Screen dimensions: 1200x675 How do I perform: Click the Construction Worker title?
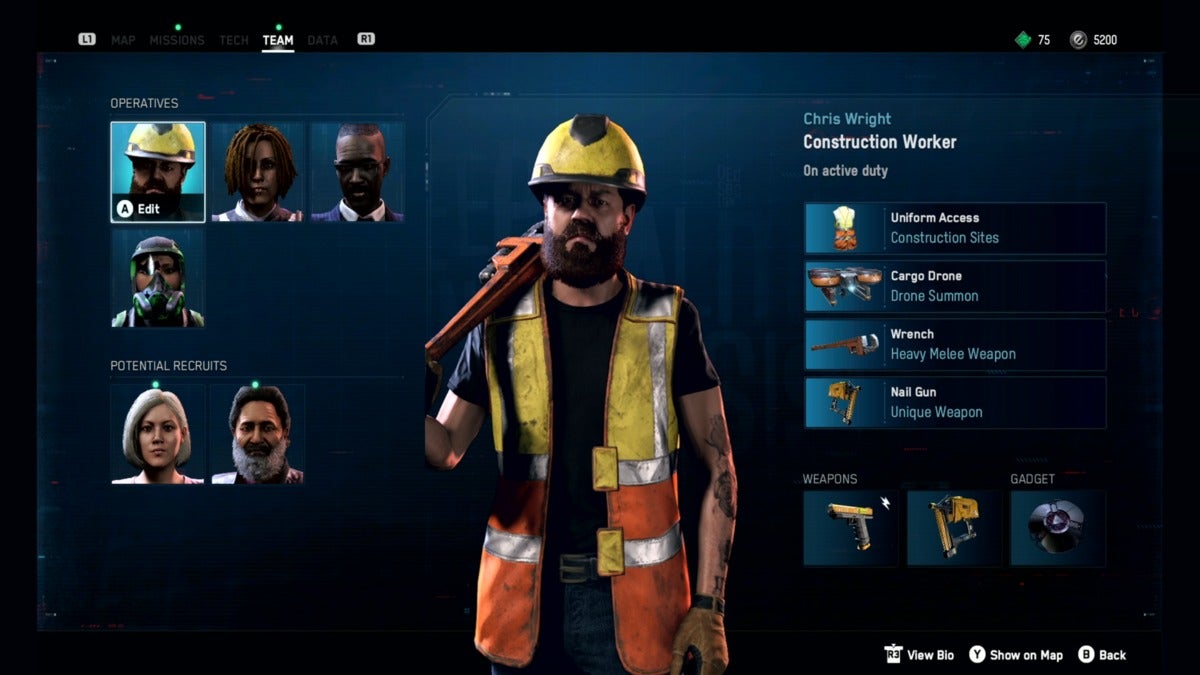880,142
